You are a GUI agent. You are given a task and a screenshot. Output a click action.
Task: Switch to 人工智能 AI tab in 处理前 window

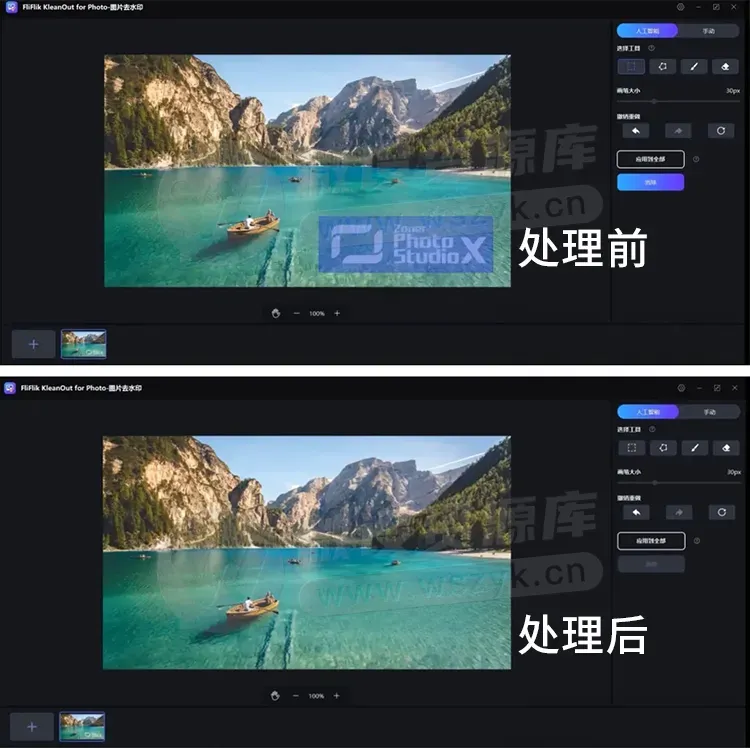pos(647,31)
